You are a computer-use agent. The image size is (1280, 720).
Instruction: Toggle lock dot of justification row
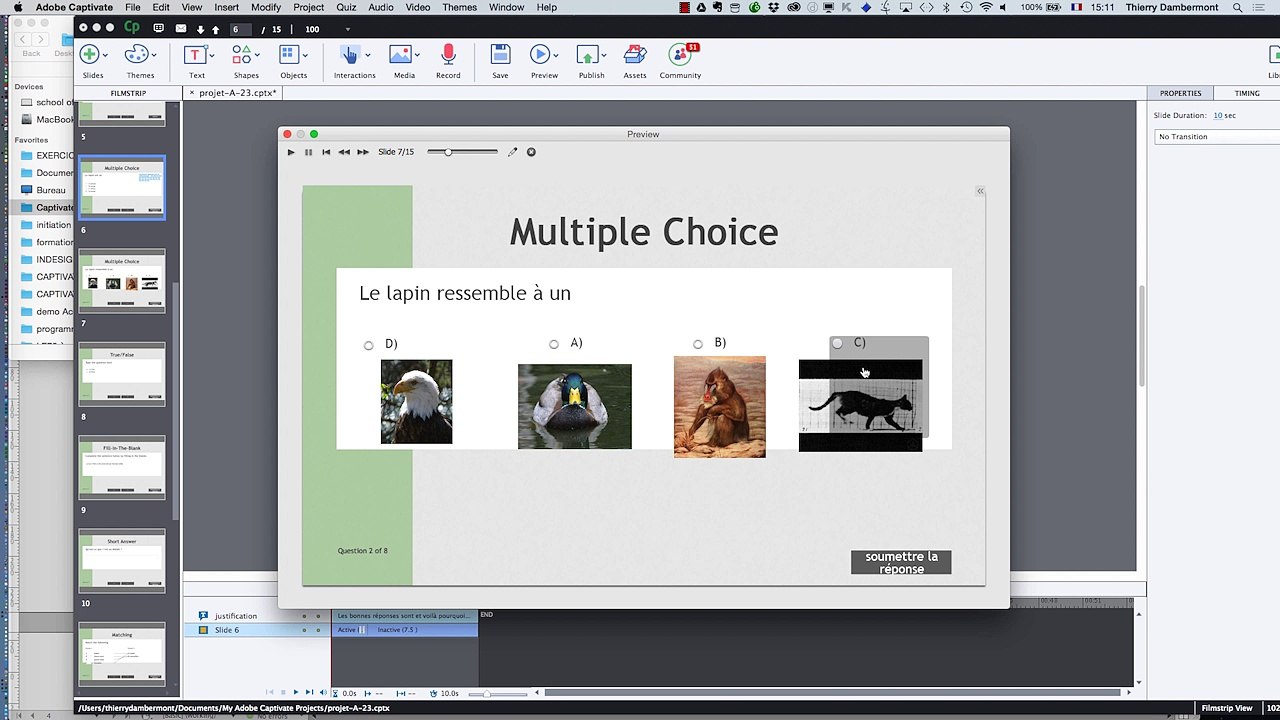(318, 616)
